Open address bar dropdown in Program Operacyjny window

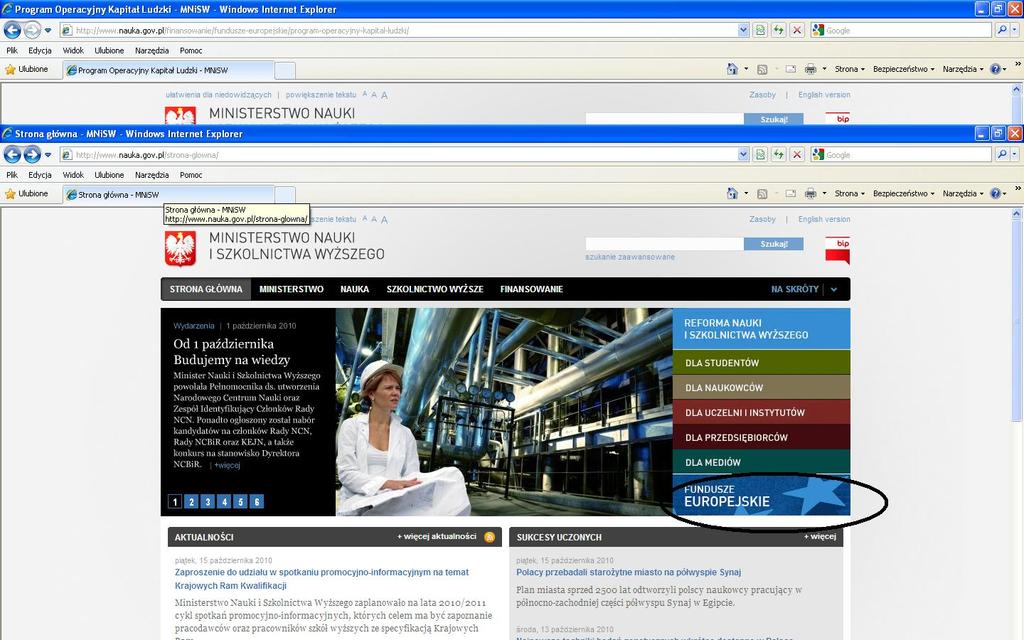[x=743, y=30]
